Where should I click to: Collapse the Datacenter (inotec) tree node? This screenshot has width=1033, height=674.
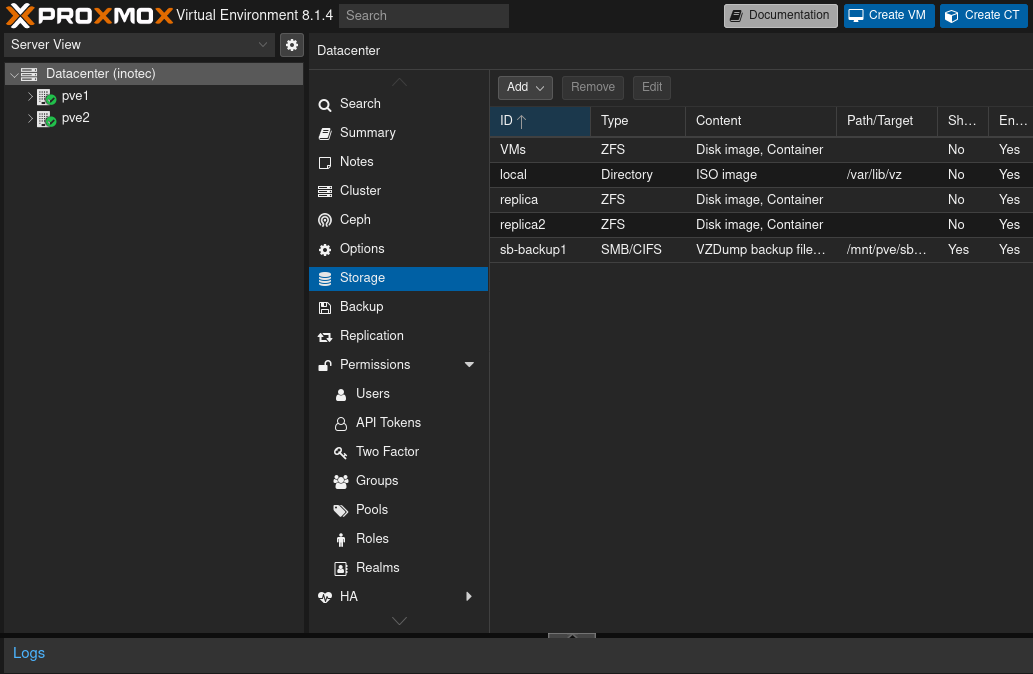[14, 74]
